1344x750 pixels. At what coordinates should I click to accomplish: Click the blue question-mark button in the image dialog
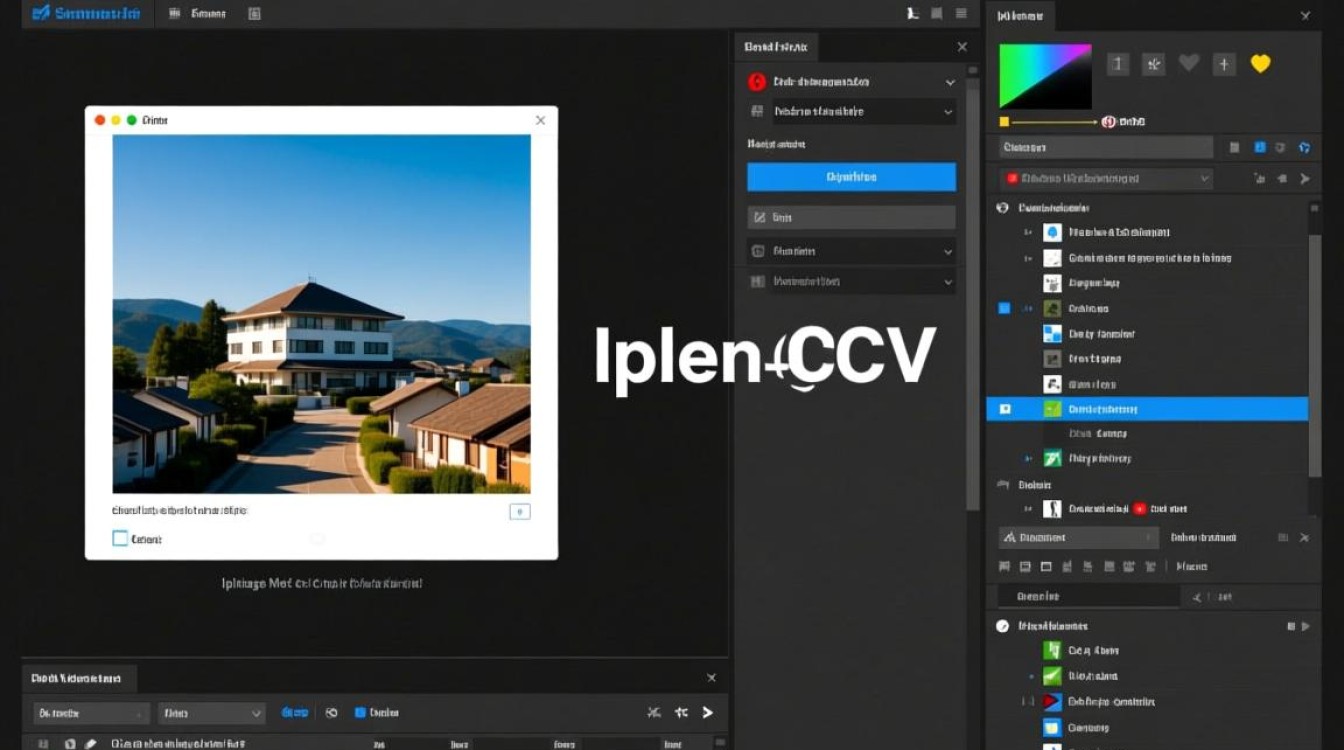pos(519,511)
